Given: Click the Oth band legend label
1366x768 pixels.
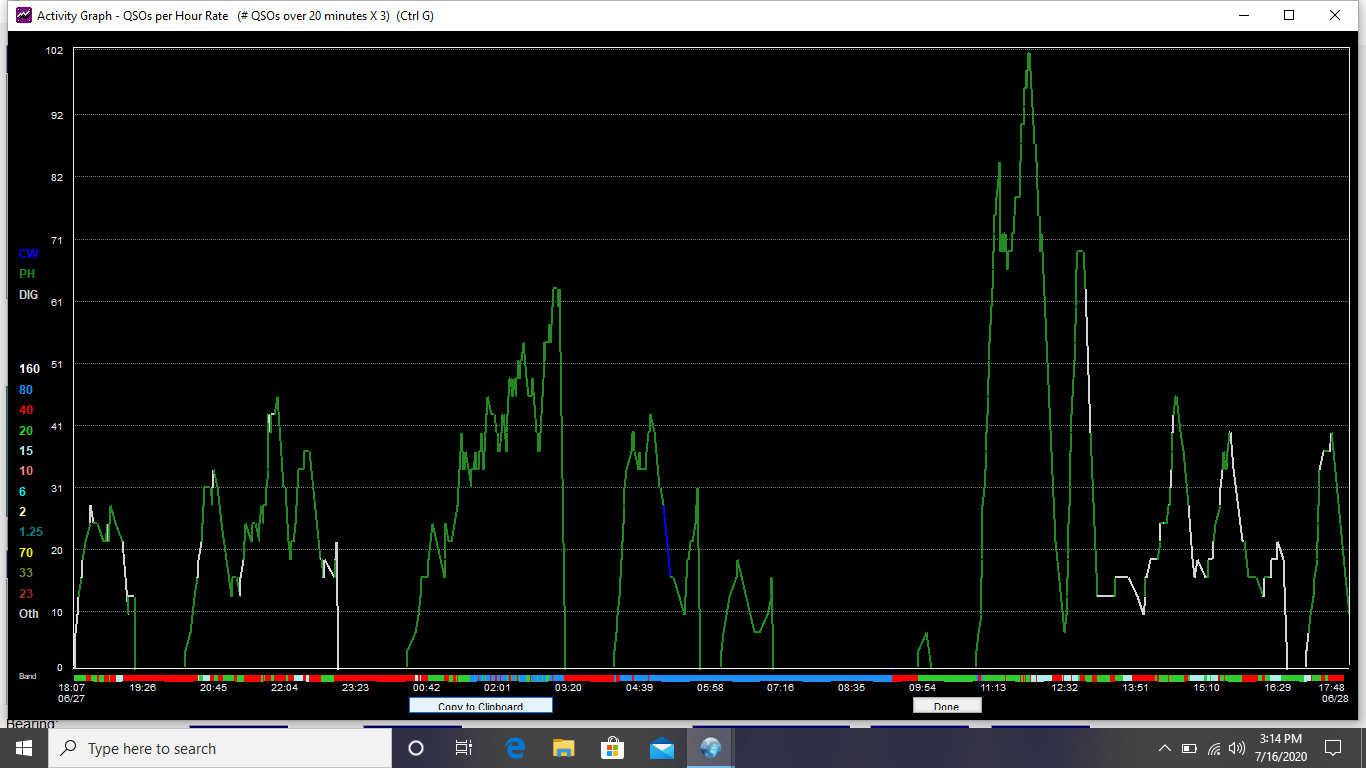Looking at the screenshot, I should 29,614.
